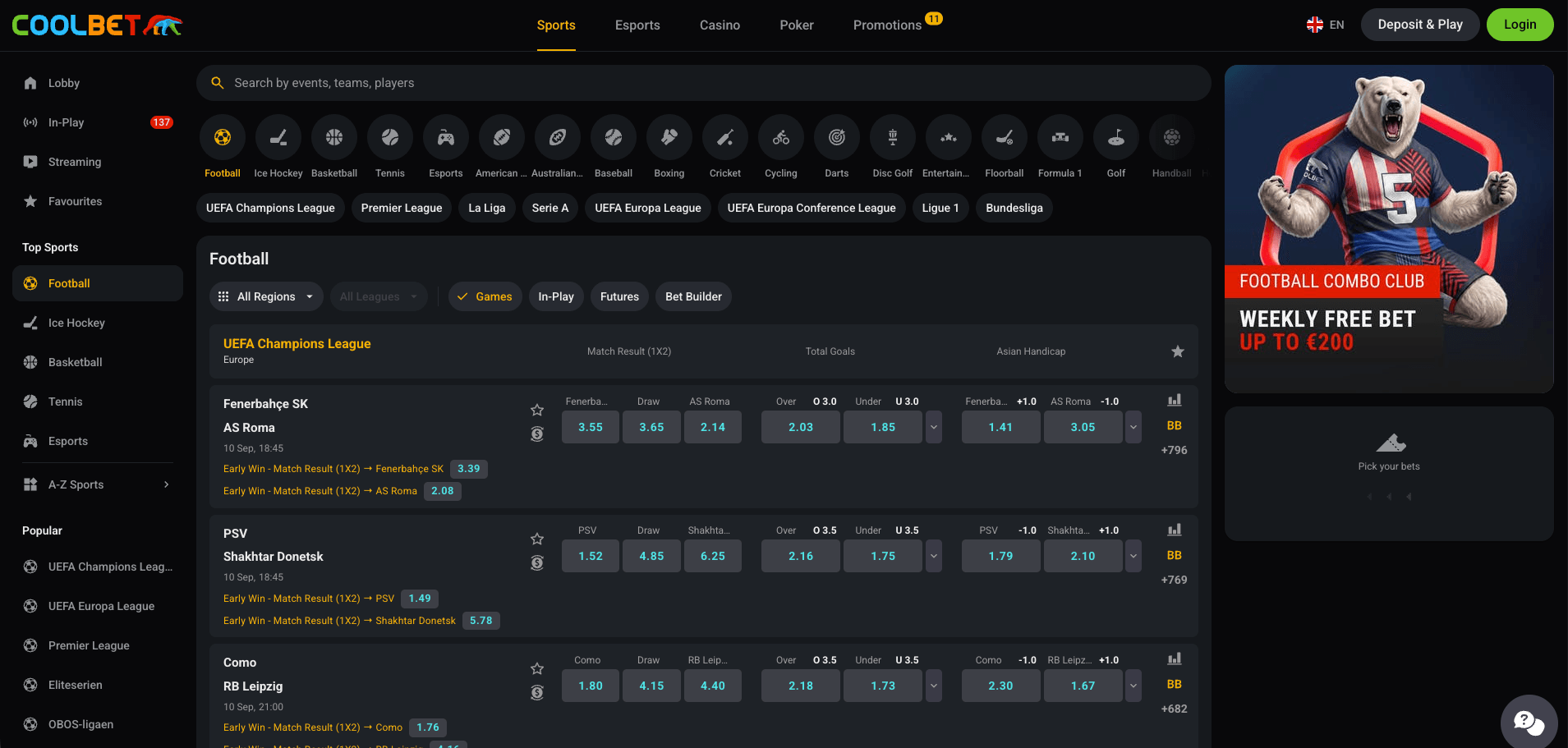
Task: Open cash-out icon for Fenerbahçe SK match
Action: pyautogui.click(x=537, y=434)
